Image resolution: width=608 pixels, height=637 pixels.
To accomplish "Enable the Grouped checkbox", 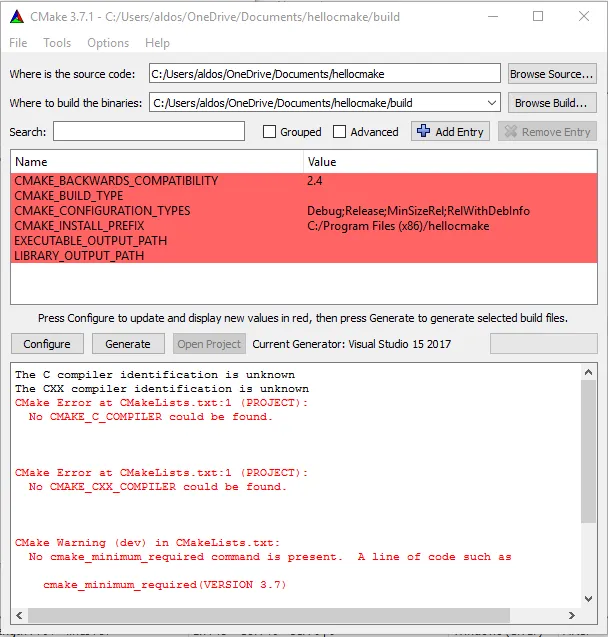I will [x=269, y=132].
